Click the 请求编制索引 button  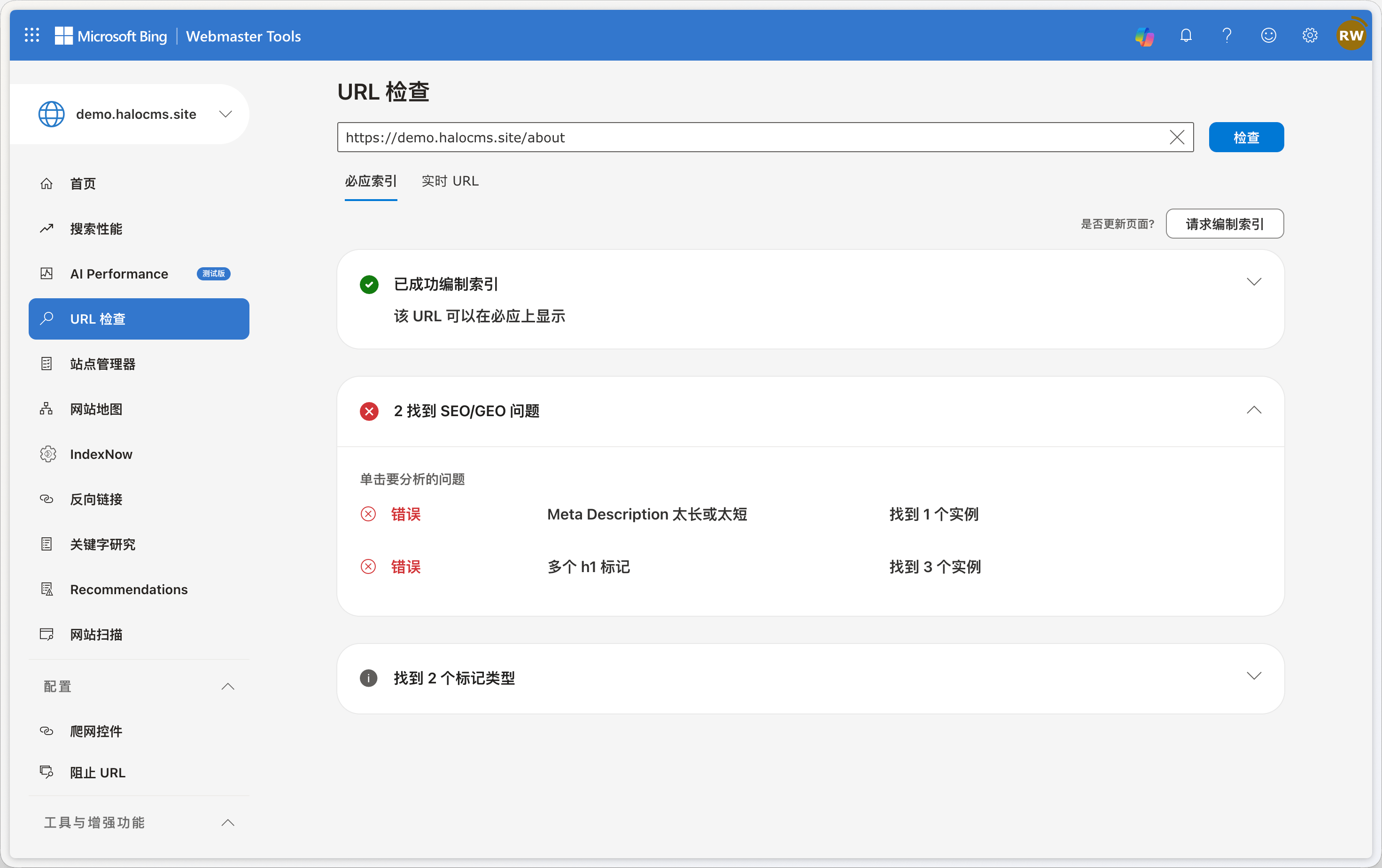click(1225, 224)
